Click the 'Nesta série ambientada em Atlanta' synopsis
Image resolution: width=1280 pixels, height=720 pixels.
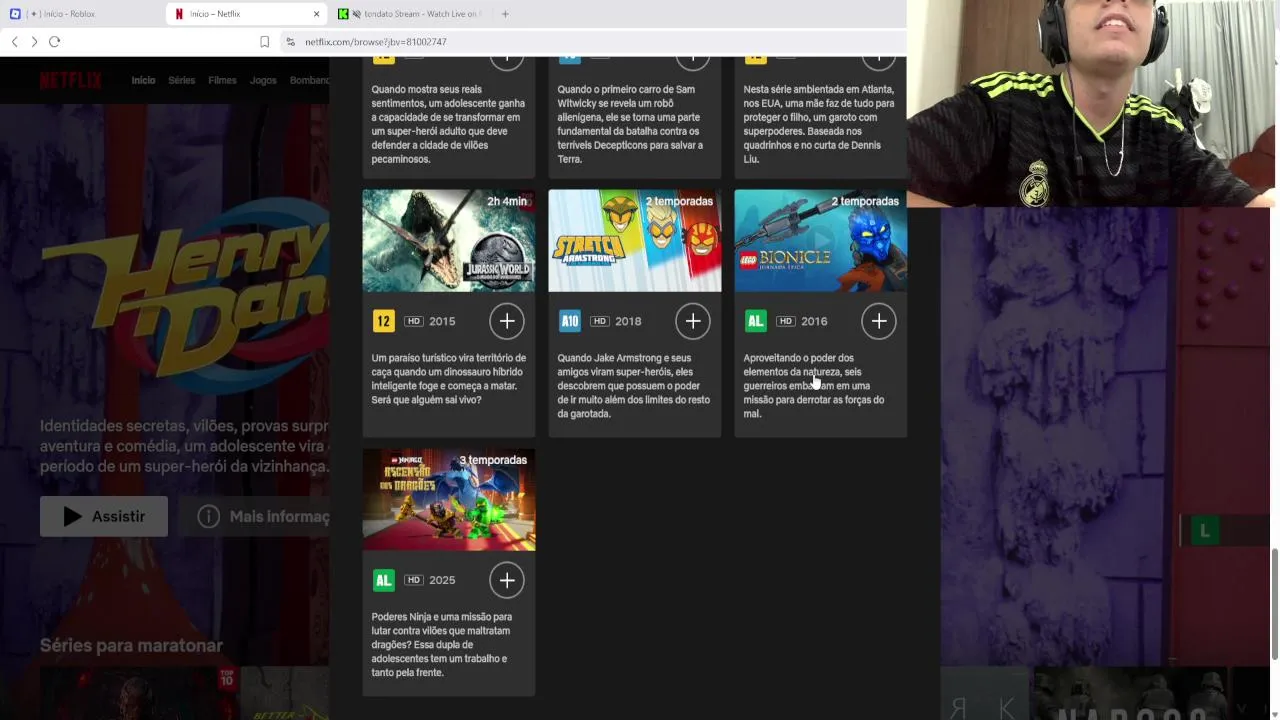pyautogui.click(x=818, y=124)
